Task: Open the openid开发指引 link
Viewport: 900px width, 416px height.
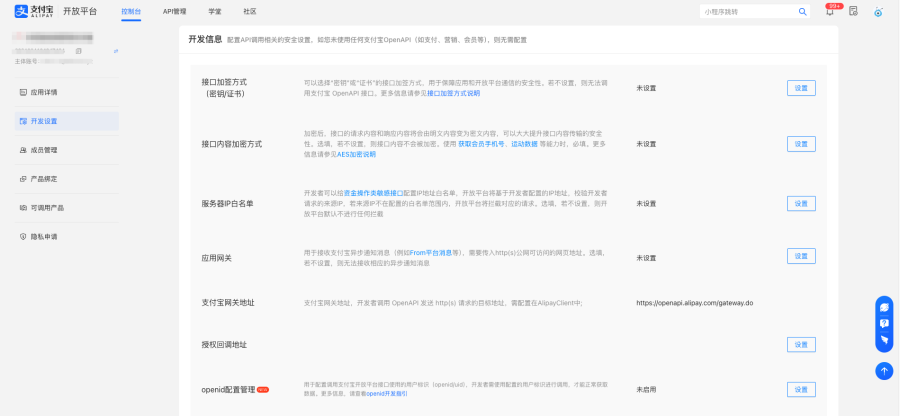Action: coord(387,394)
